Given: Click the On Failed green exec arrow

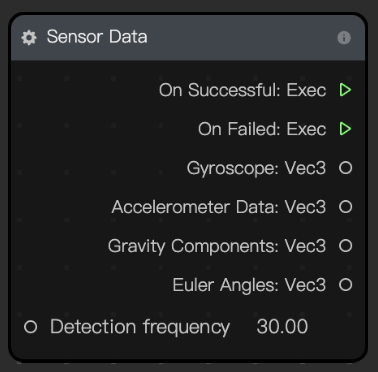Looking at the screenshot, I should [345, 129].
